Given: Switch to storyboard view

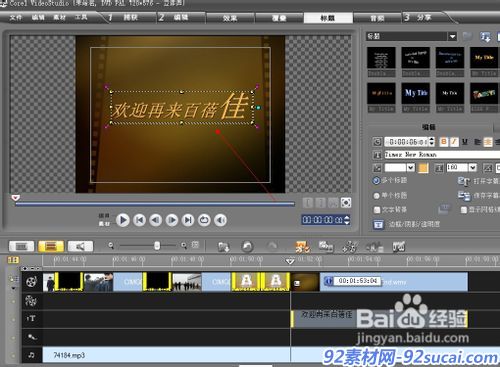Looking at the screenshot, I should point(21,246).
